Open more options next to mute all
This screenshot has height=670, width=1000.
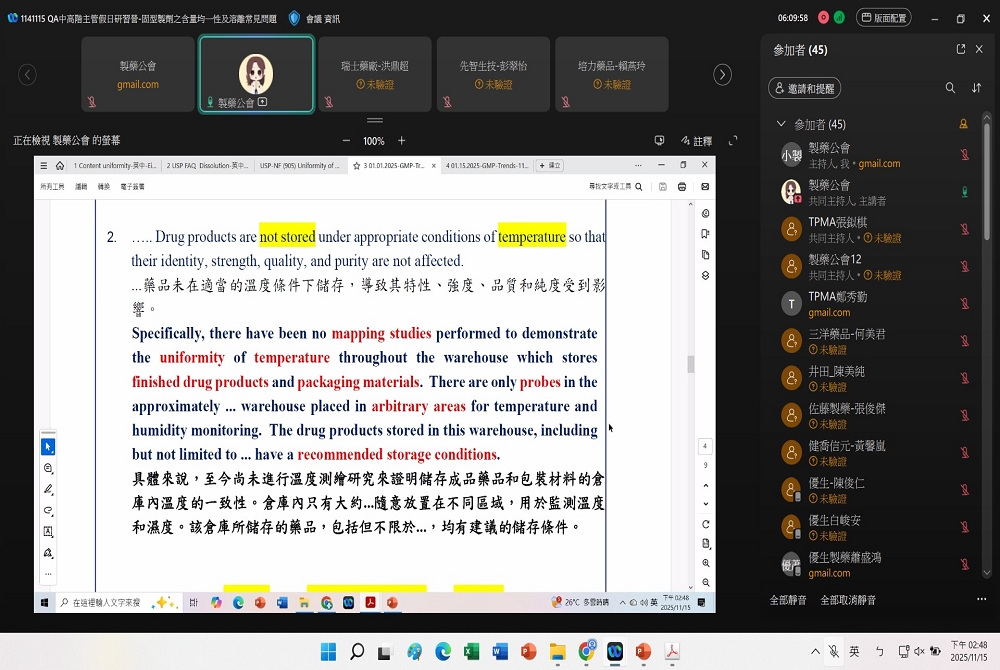click(x=981, y=600)
